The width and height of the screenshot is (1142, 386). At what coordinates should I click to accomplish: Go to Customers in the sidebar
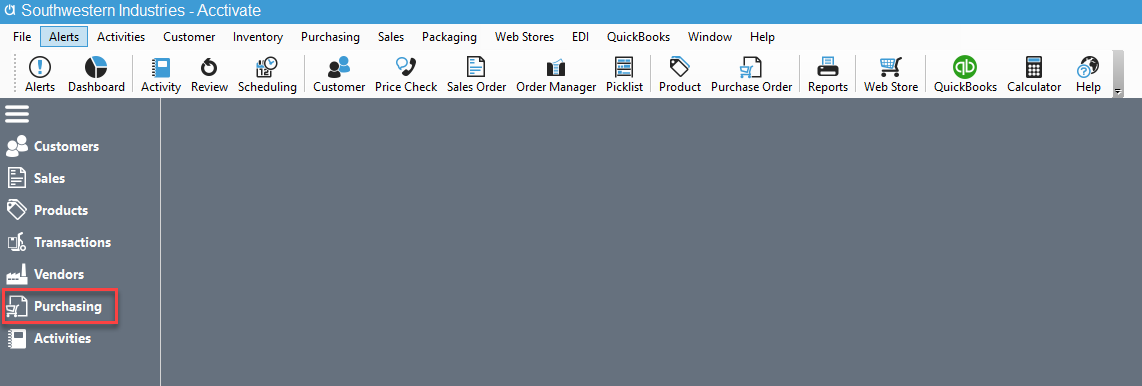tap(52, 146)
